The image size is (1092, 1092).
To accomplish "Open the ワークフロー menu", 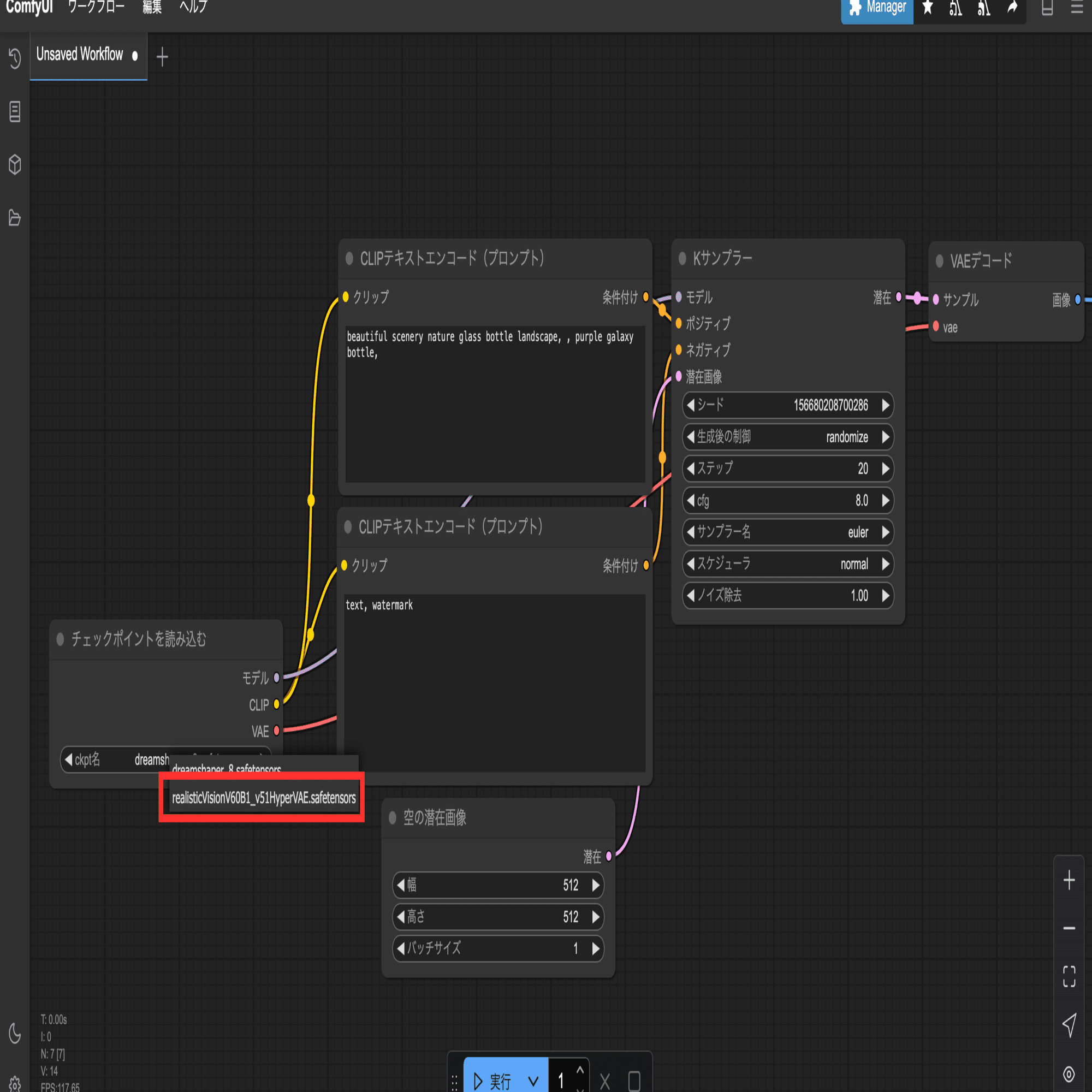I will (x=96, y=7).
